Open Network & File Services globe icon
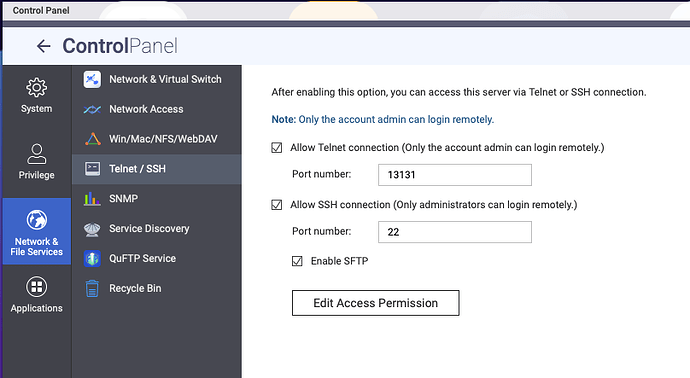The width and height of the screenshot is (690, 378). pos(37,220)
